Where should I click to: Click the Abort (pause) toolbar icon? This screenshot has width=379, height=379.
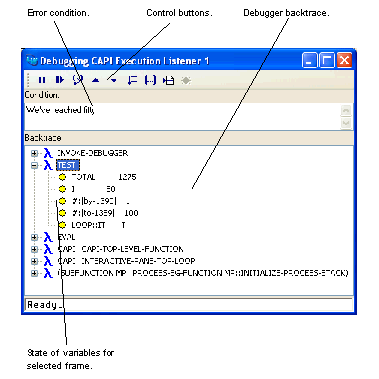click(42, 80)
